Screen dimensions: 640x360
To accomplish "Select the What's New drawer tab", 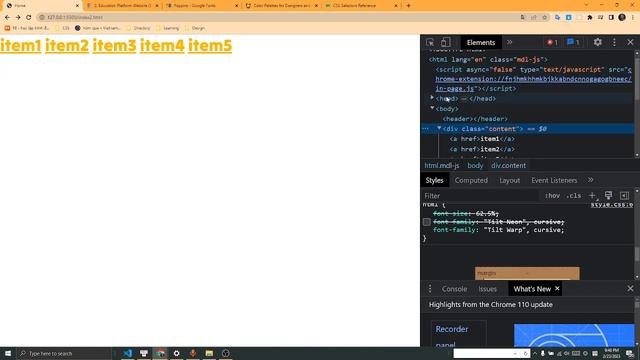I will 532,289.
